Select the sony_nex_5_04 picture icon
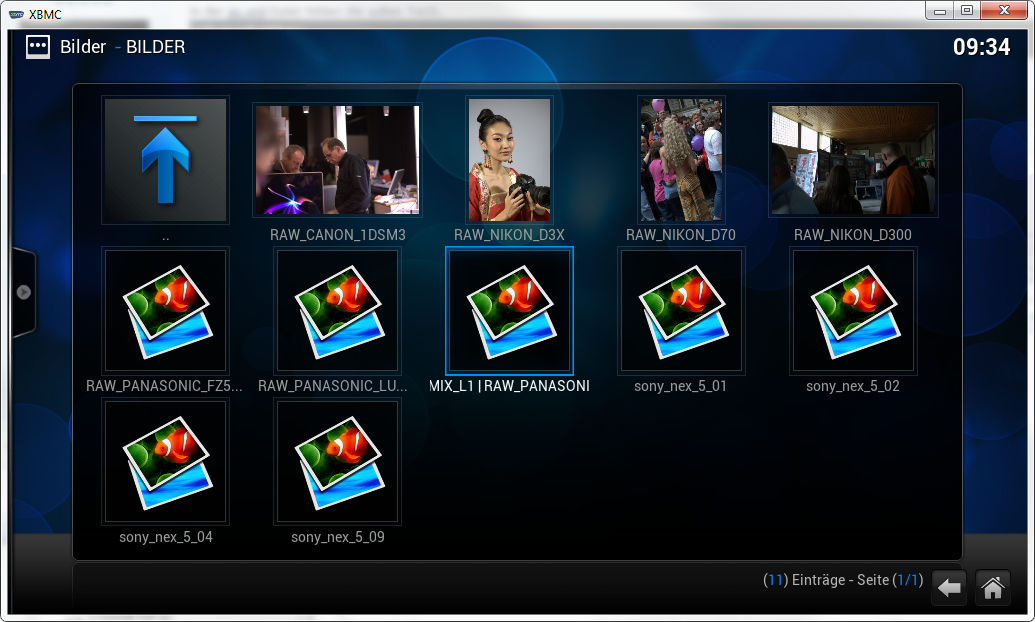Viewport: 1035px width, 622px height. point(165,462)
